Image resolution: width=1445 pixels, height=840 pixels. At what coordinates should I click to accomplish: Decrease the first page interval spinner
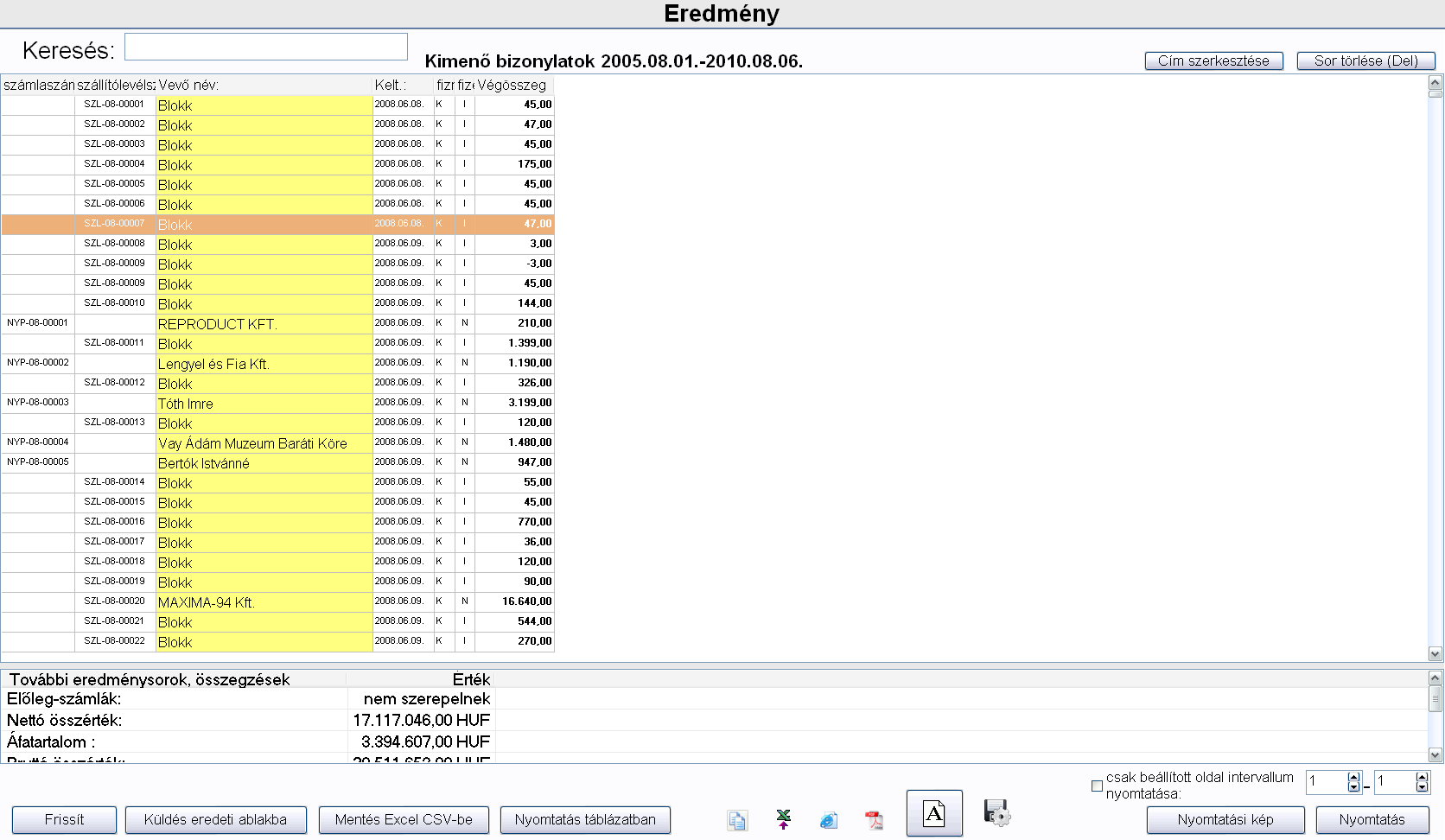1354,787
